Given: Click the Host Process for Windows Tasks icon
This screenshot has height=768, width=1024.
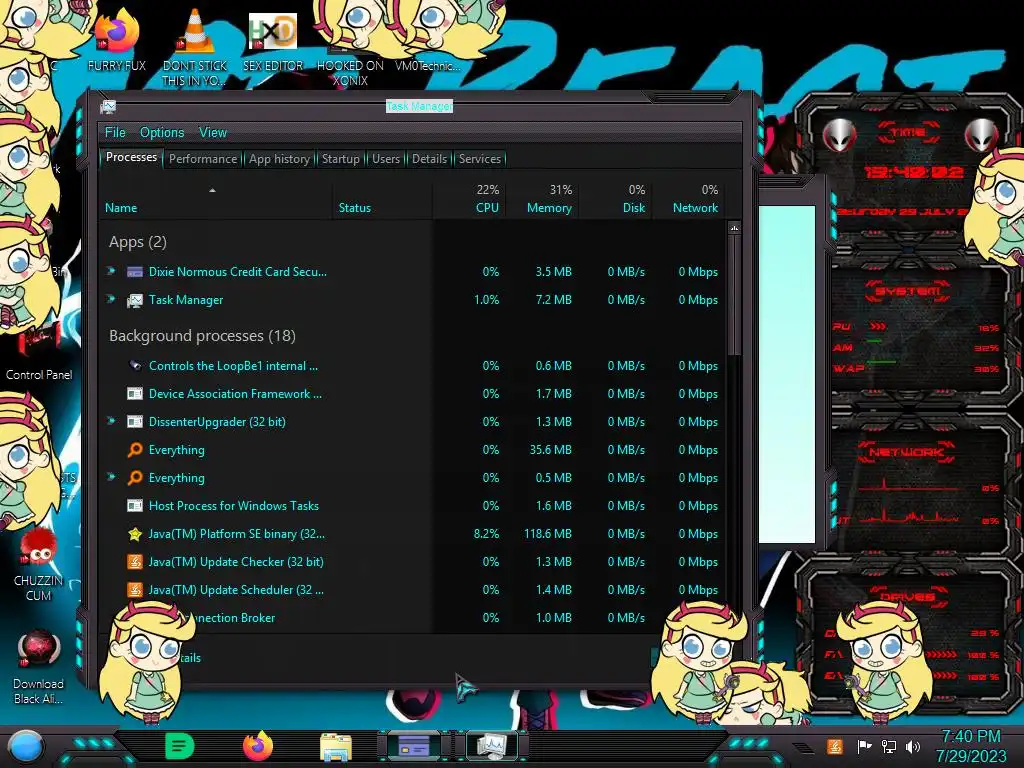Looking at the screenshot, I should (x=135, y=505).
